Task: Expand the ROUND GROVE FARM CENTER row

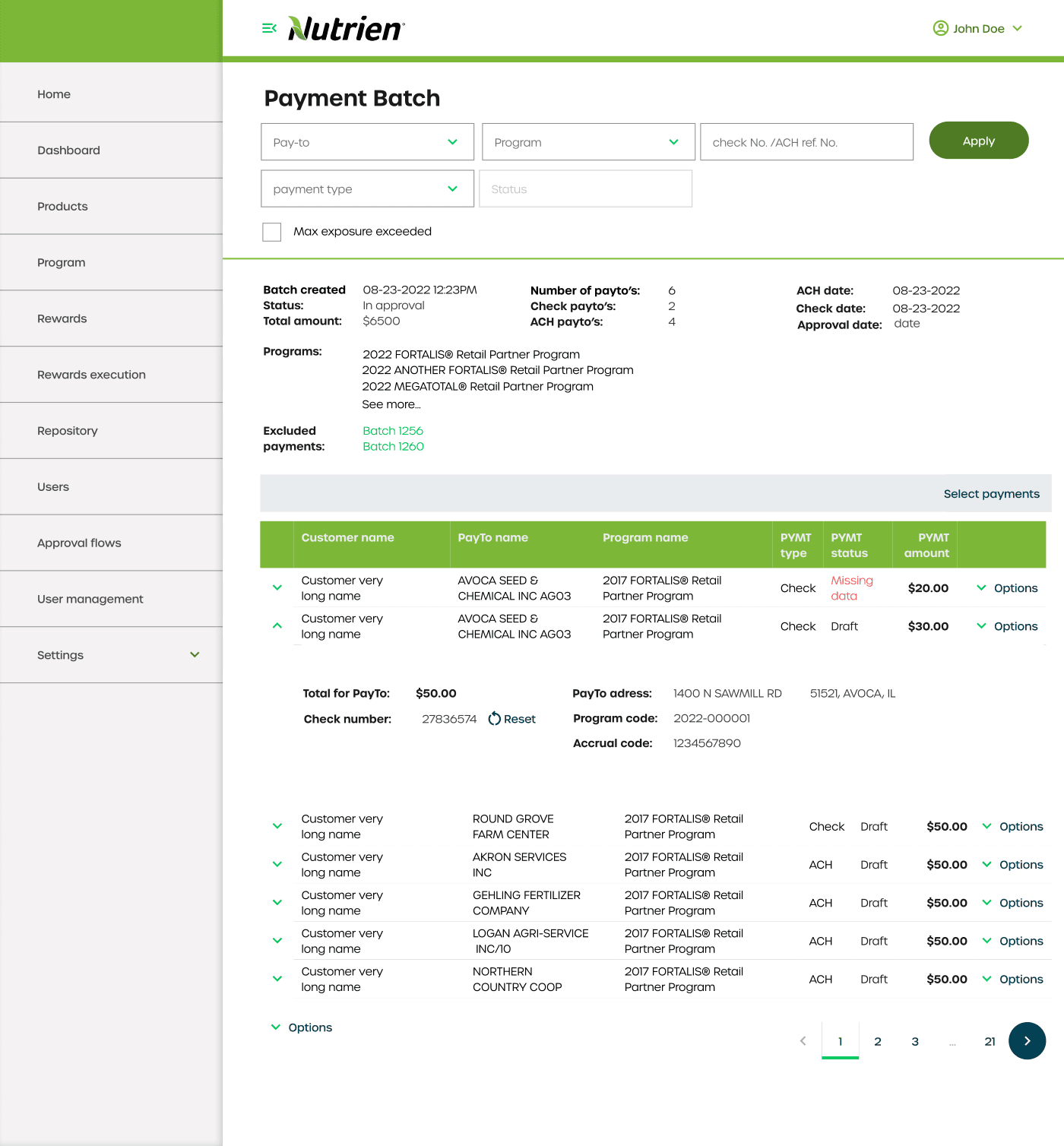Action: [x=277, y=826]
